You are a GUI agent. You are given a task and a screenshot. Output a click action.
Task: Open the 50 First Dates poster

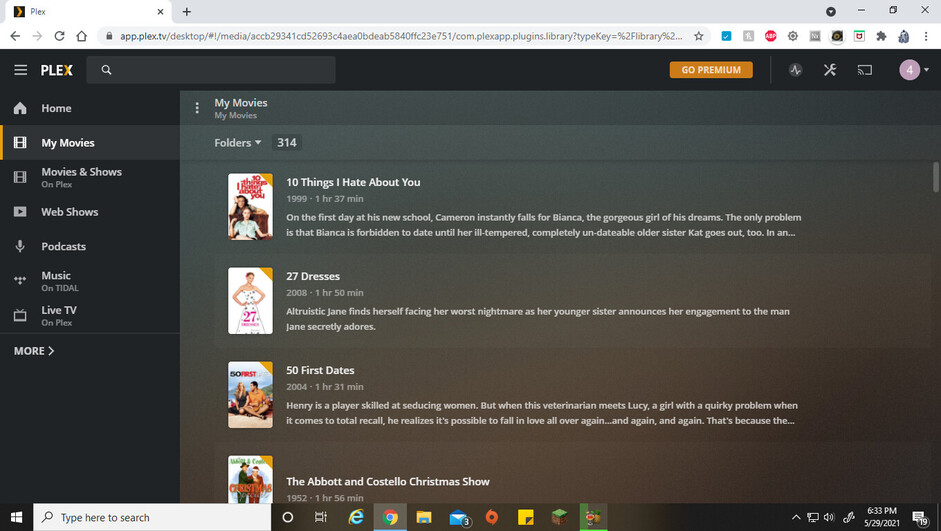pyautogui.click(x=250, y=395)
